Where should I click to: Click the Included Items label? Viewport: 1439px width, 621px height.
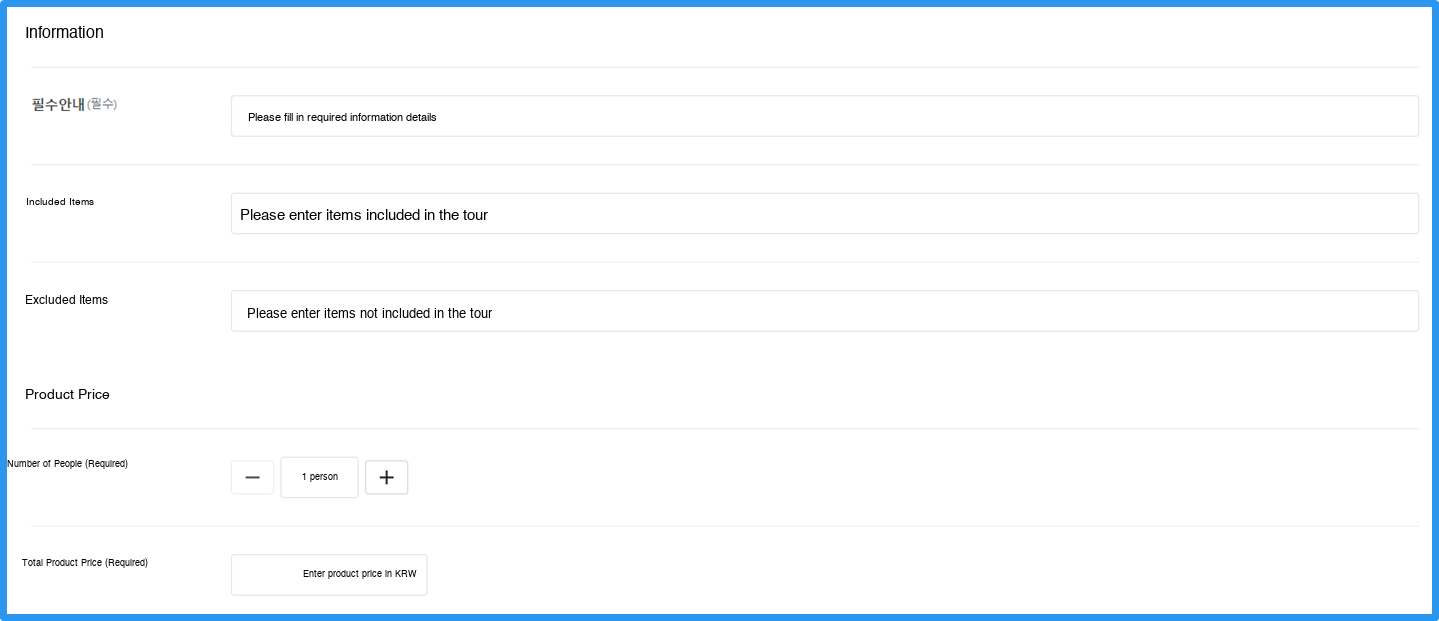[60, 202]
